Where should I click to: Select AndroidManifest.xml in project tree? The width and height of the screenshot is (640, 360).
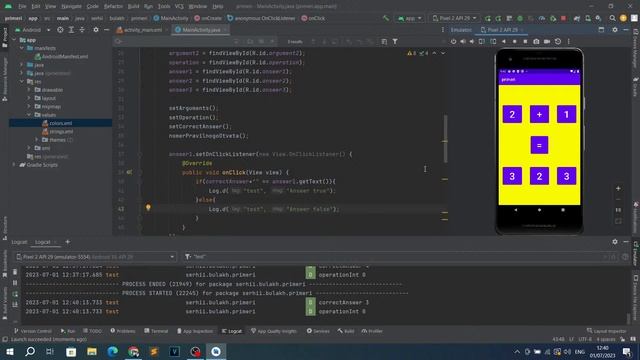pos(62,57)
